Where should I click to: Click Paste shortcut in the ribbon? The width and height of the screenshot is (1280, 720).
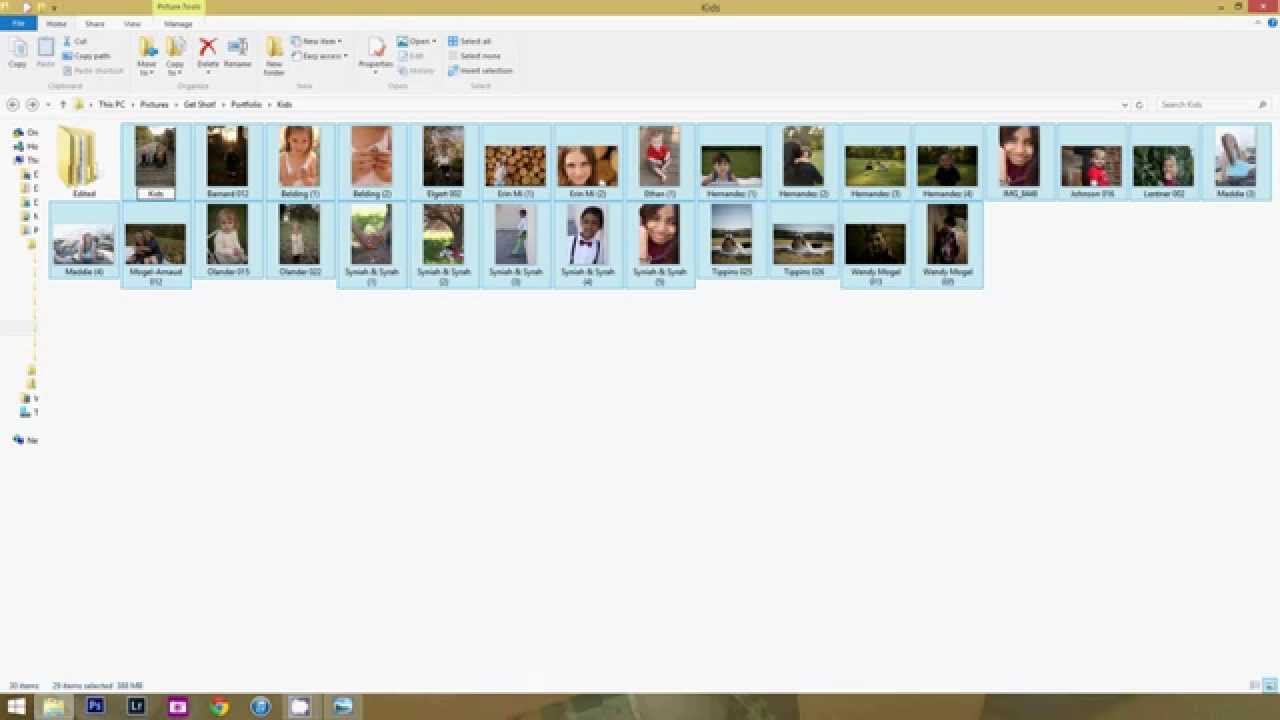pos(93,70)
